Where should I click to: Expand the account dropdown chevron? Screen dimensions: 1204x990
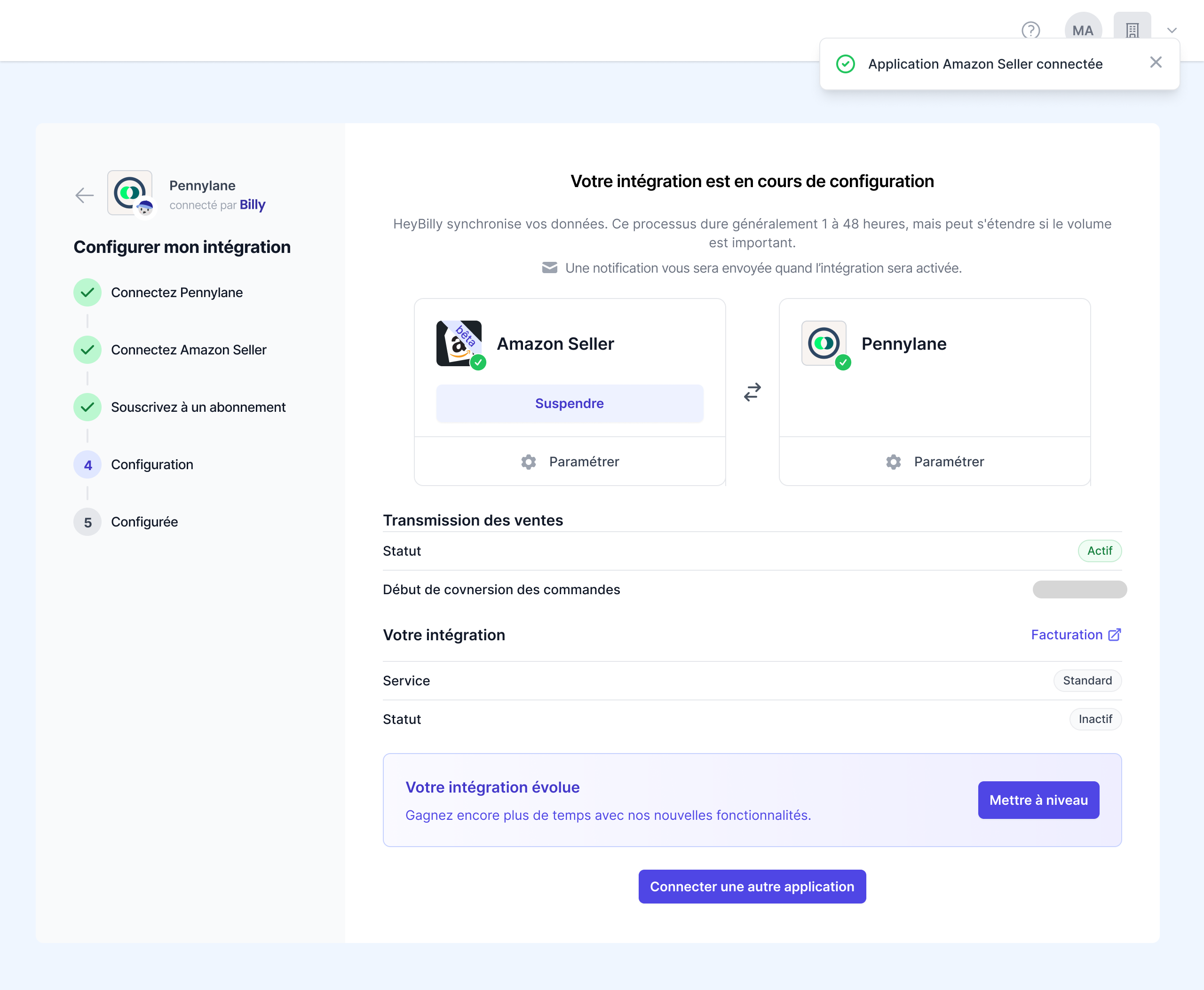[x=1172, y=31]
